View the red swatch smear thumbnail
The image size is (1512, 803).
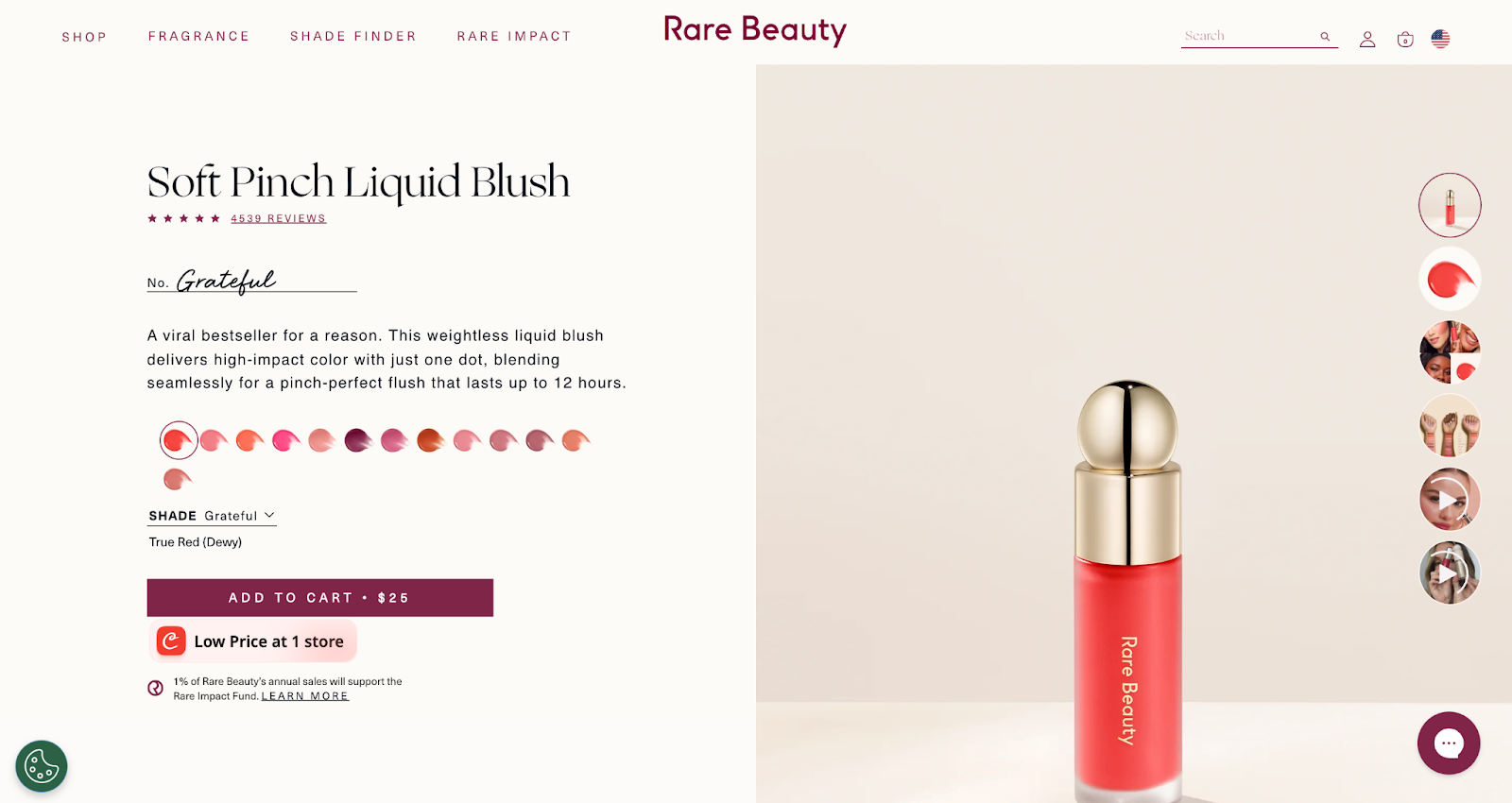click(1450, 279)
